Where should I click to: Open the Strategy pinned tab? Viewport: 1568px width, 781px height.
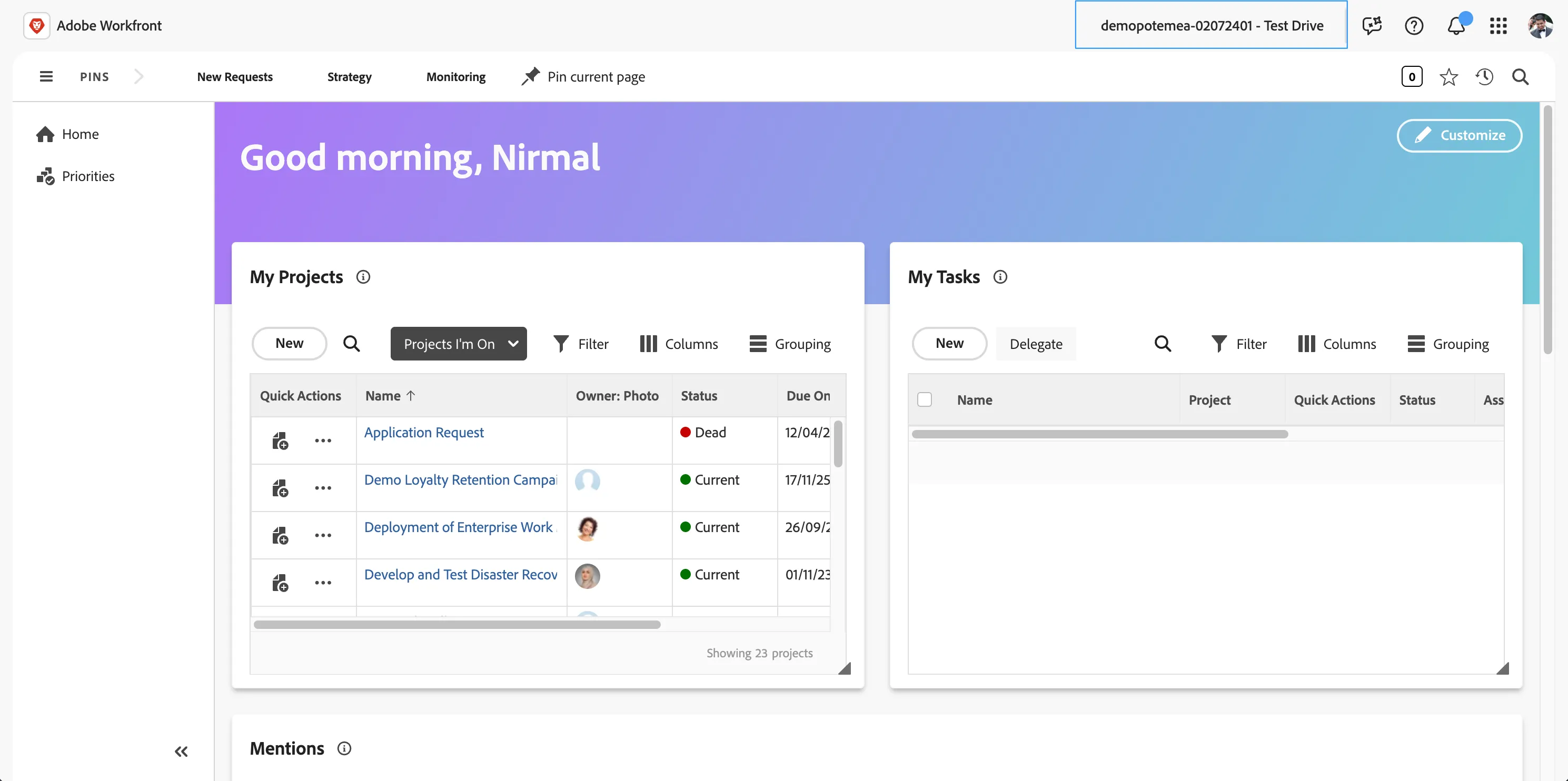(x=349, y=77)
